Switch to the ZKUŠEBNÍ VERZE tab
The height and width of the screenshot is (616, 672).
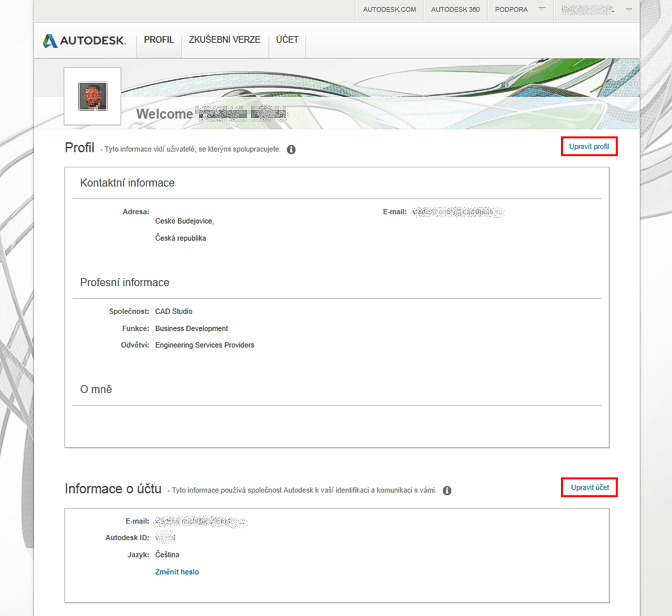tap(225, 40)
